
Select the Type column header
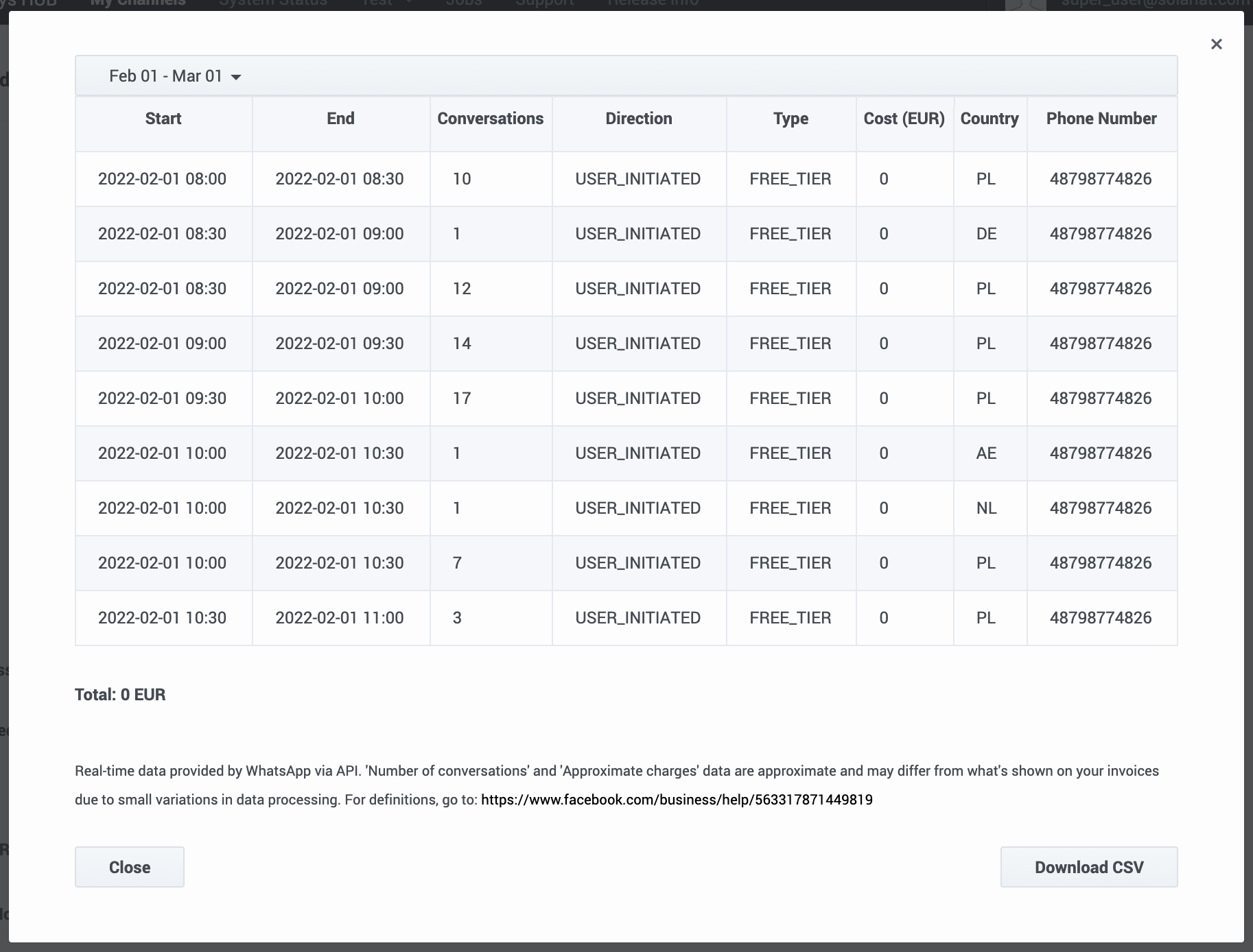click(791, 119)
